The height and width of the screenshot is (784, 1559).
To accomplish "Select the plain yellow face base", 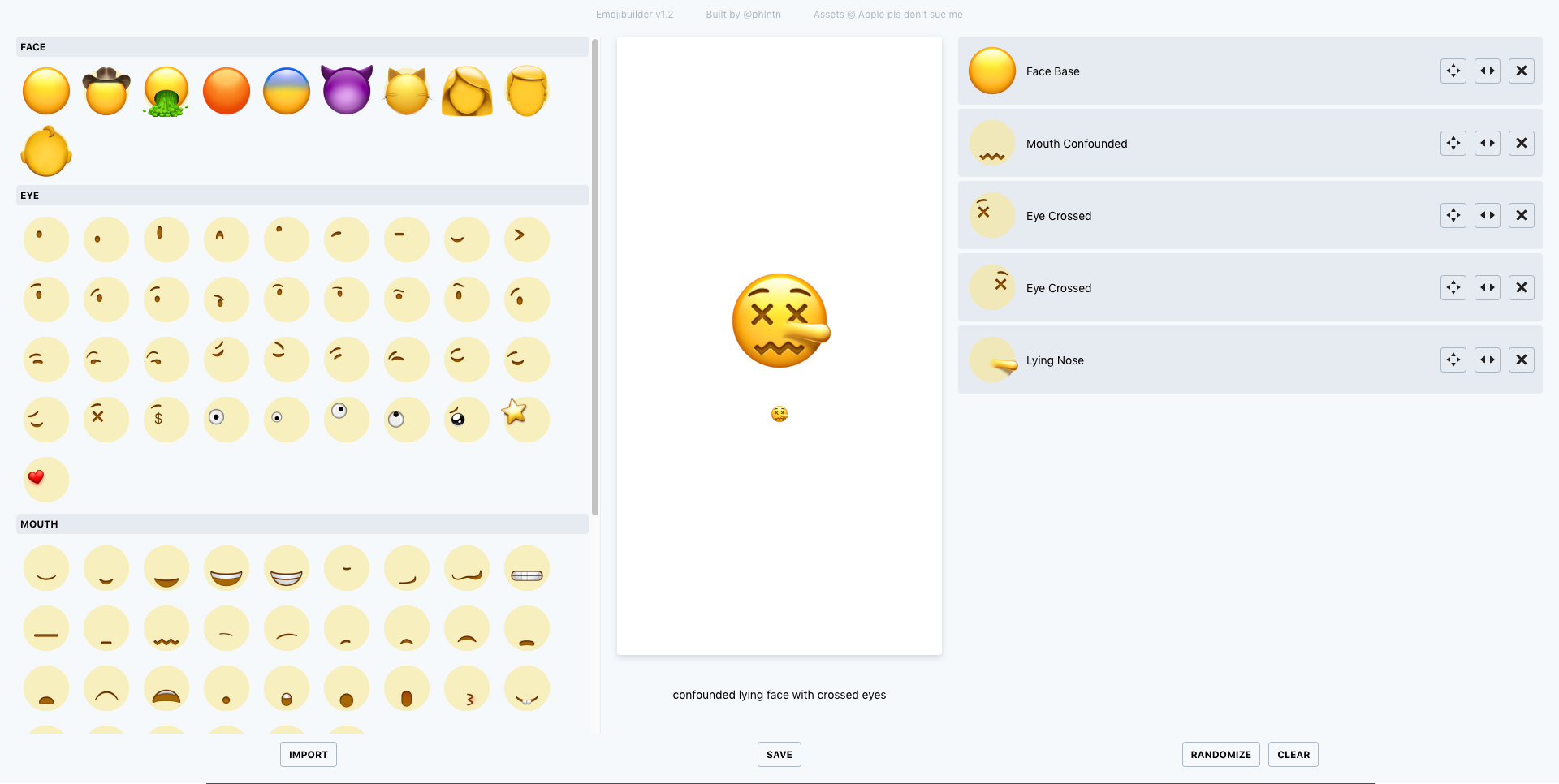I will click(x=46, y=91).
